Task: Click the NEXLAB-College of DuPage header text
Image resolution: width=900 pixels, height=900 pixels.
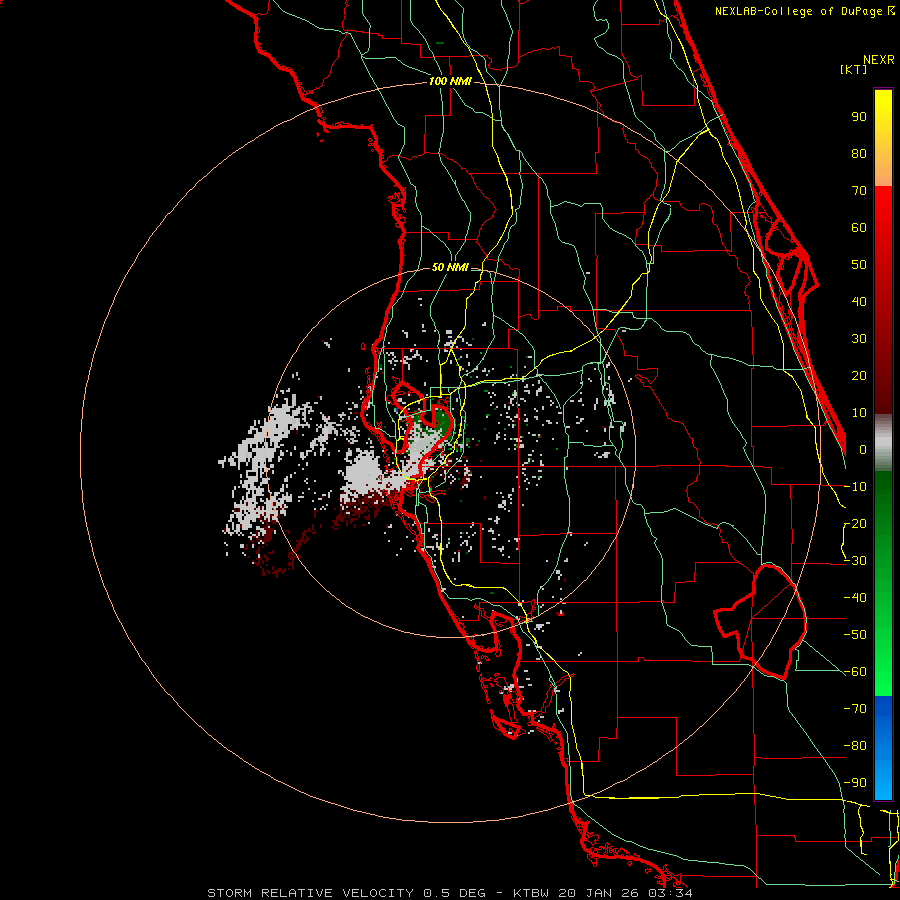Action: (804, 11)
